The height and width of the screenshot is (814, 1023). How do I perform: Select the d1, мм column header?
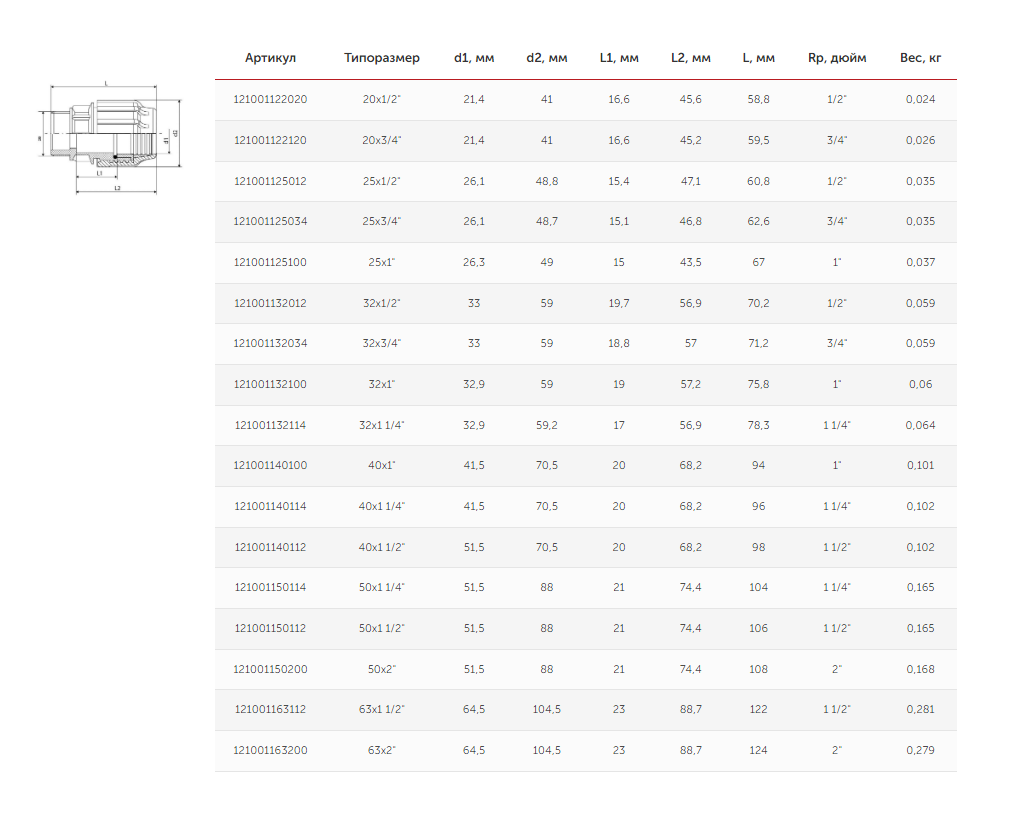point(474,58)
